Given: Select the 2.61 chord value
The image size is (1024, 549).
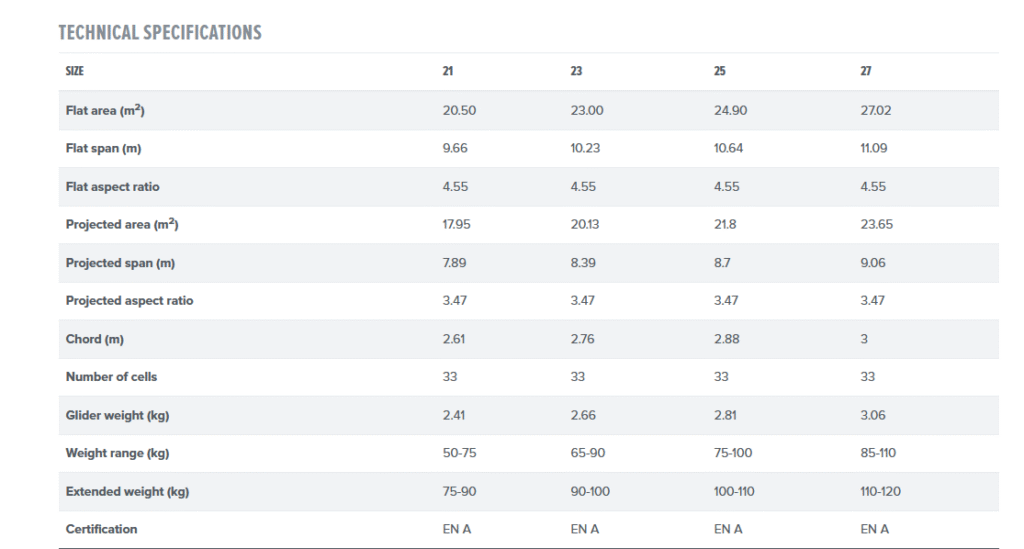Looking at the screenshot, I should pyautogui.click(x=455, y=339).
